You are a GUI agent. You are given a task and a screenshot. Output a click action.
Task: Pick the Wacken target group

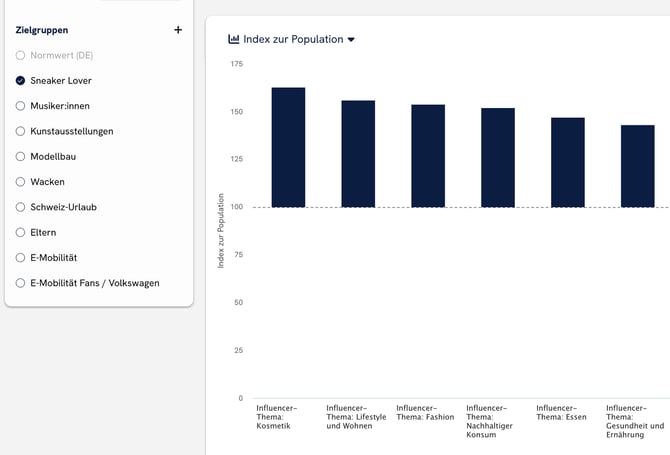[21, 182]
